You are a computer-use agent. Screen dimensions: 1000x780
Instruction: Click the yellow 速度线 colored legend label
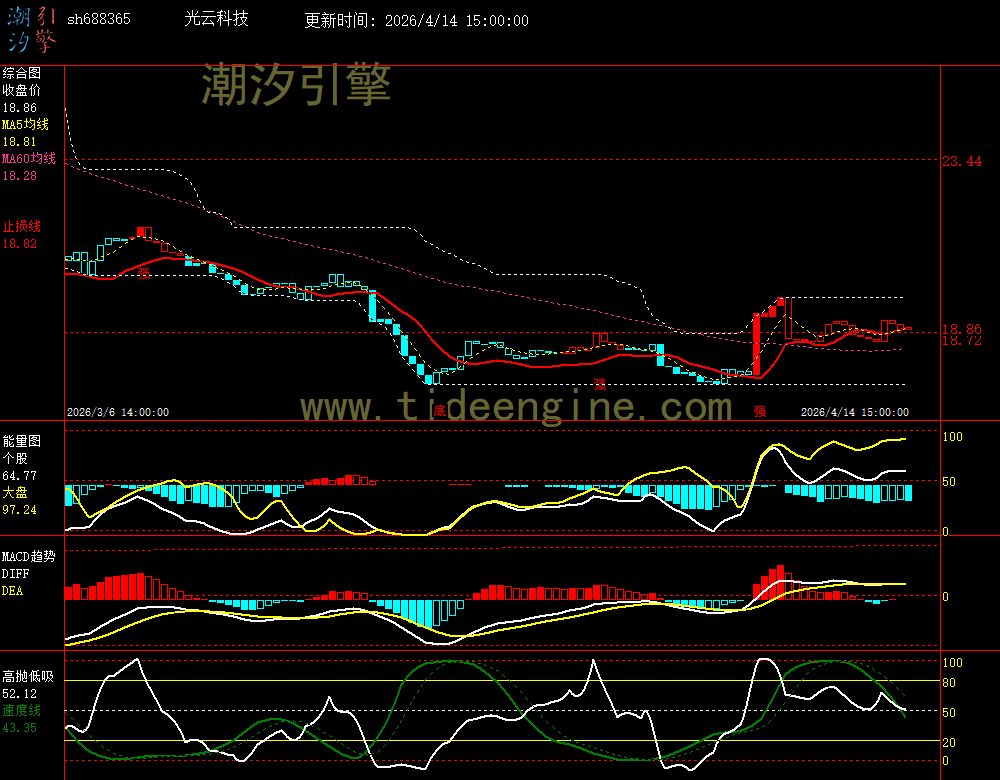21,710
